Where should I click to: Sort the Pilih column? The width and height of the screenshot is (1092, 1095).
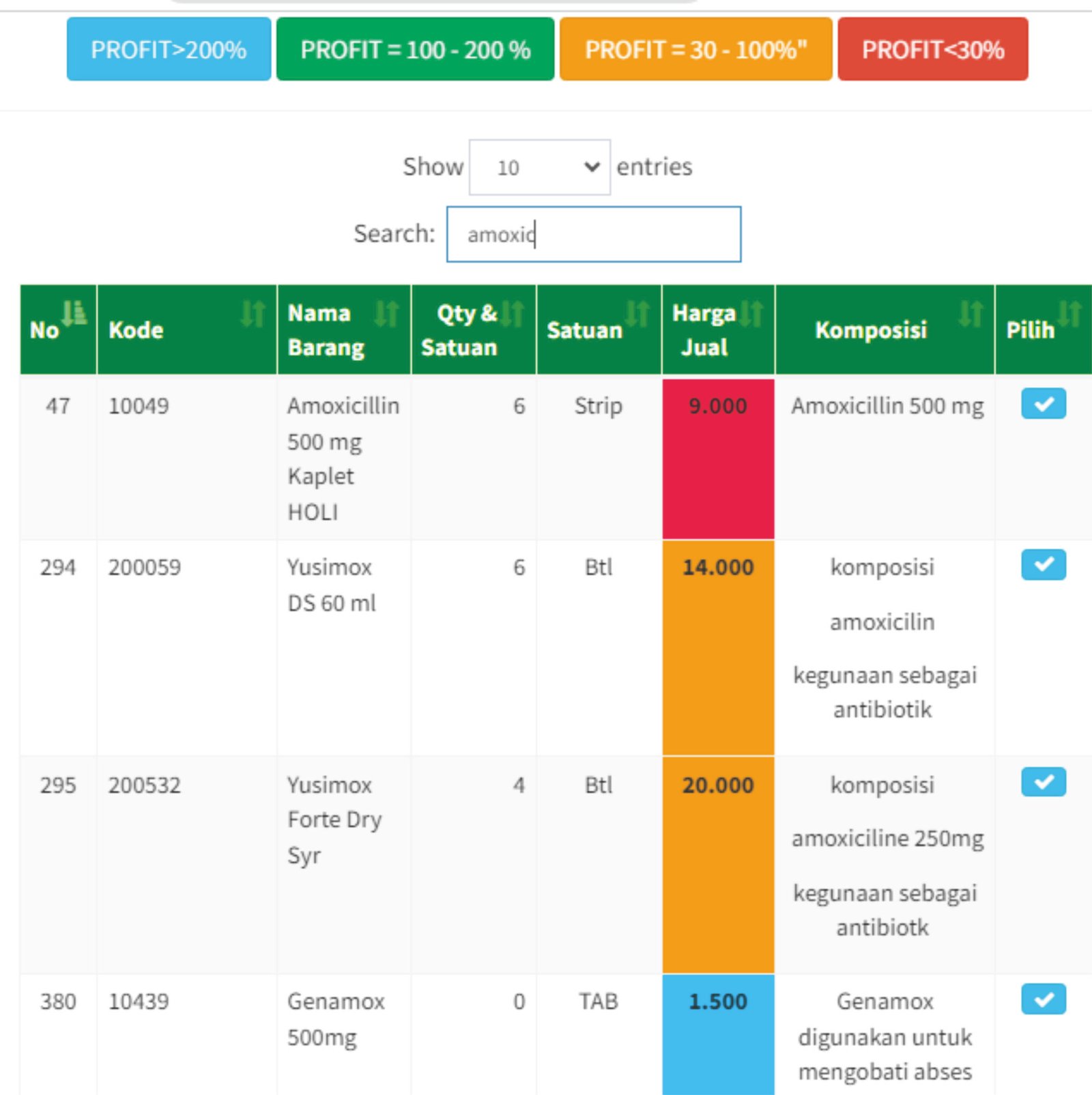pyautogui.click(x=1069, y=314)
